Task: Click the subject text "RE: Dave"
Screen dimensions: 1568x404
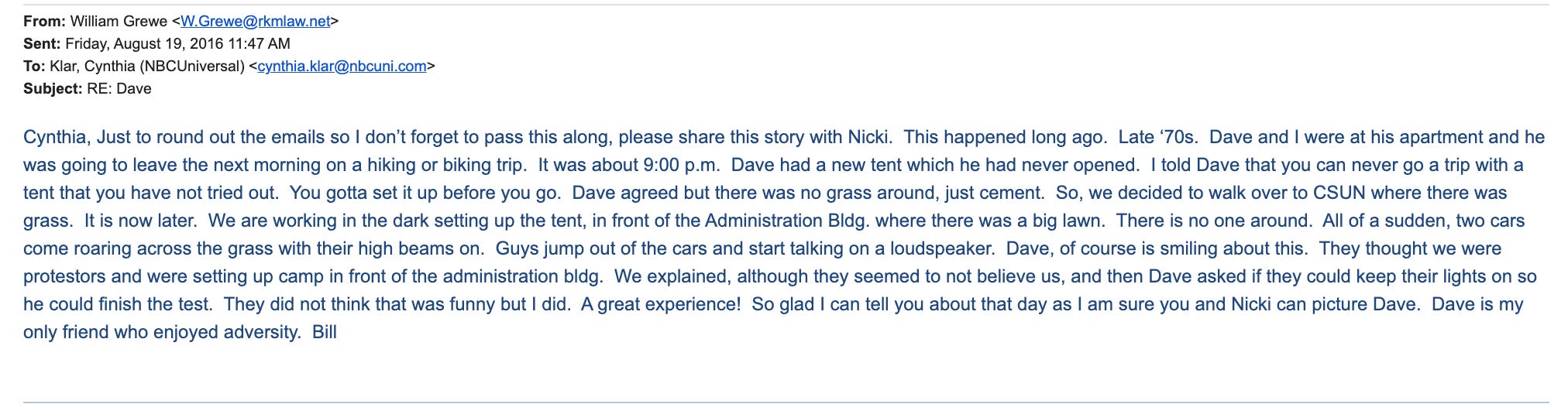Action: pyautogui.click(x=119, y=89)
